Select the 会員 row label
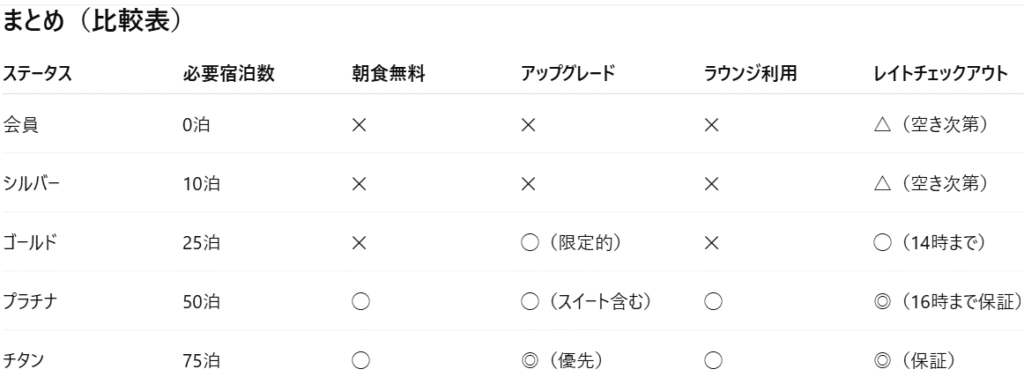 tap(20, 125)
